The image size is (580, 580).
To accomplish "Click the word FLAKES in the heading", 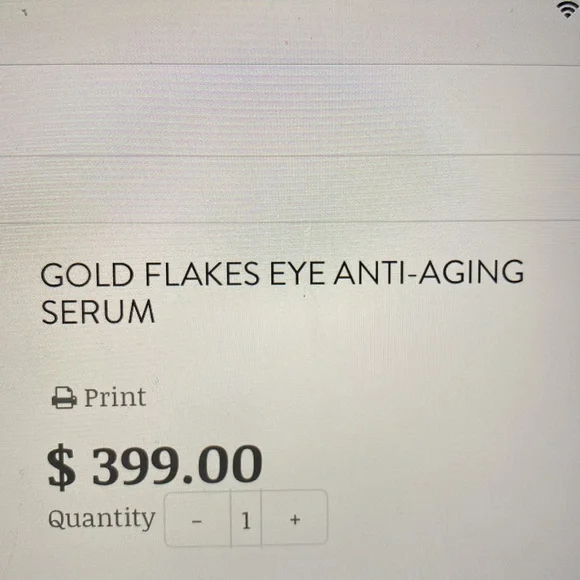I will pyautogui.click(x=202, y=274).
